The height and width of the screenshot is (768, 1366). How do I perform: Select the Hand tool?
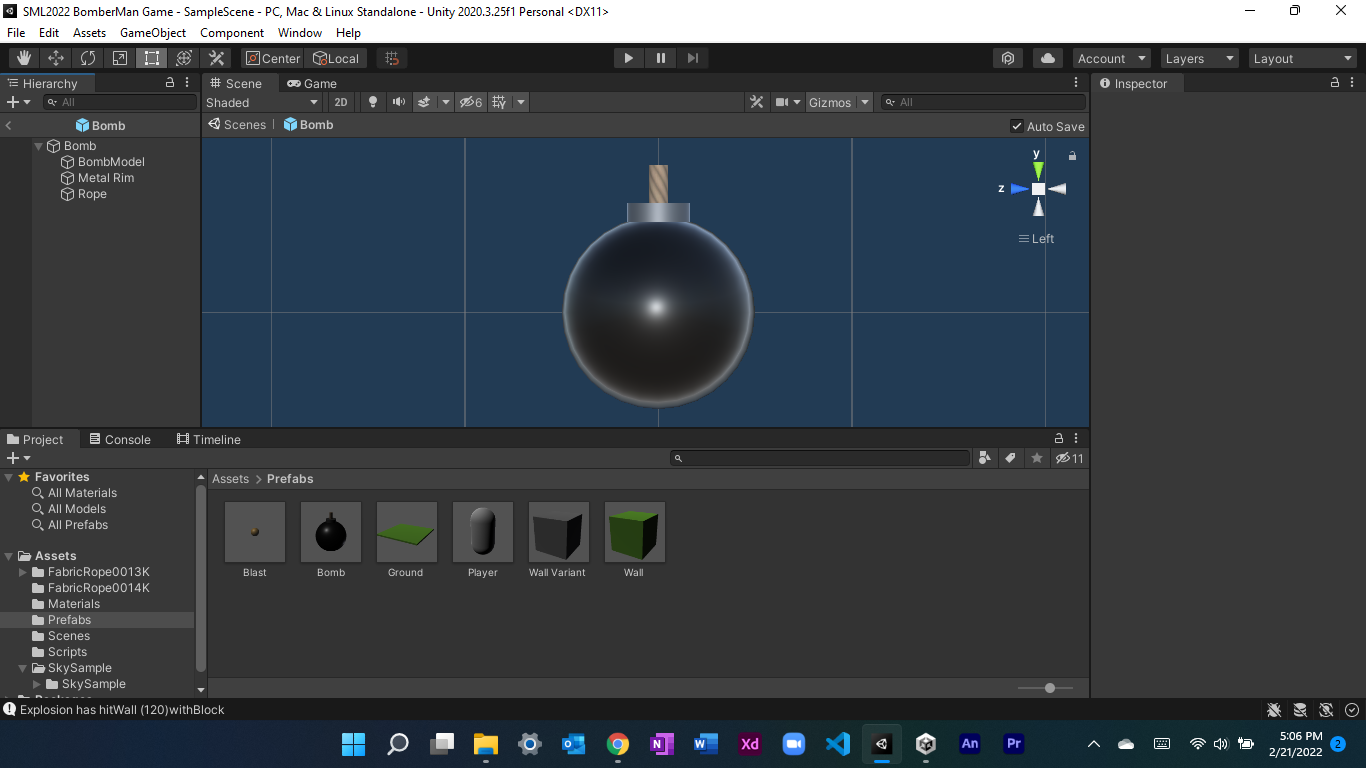(24, 58)
